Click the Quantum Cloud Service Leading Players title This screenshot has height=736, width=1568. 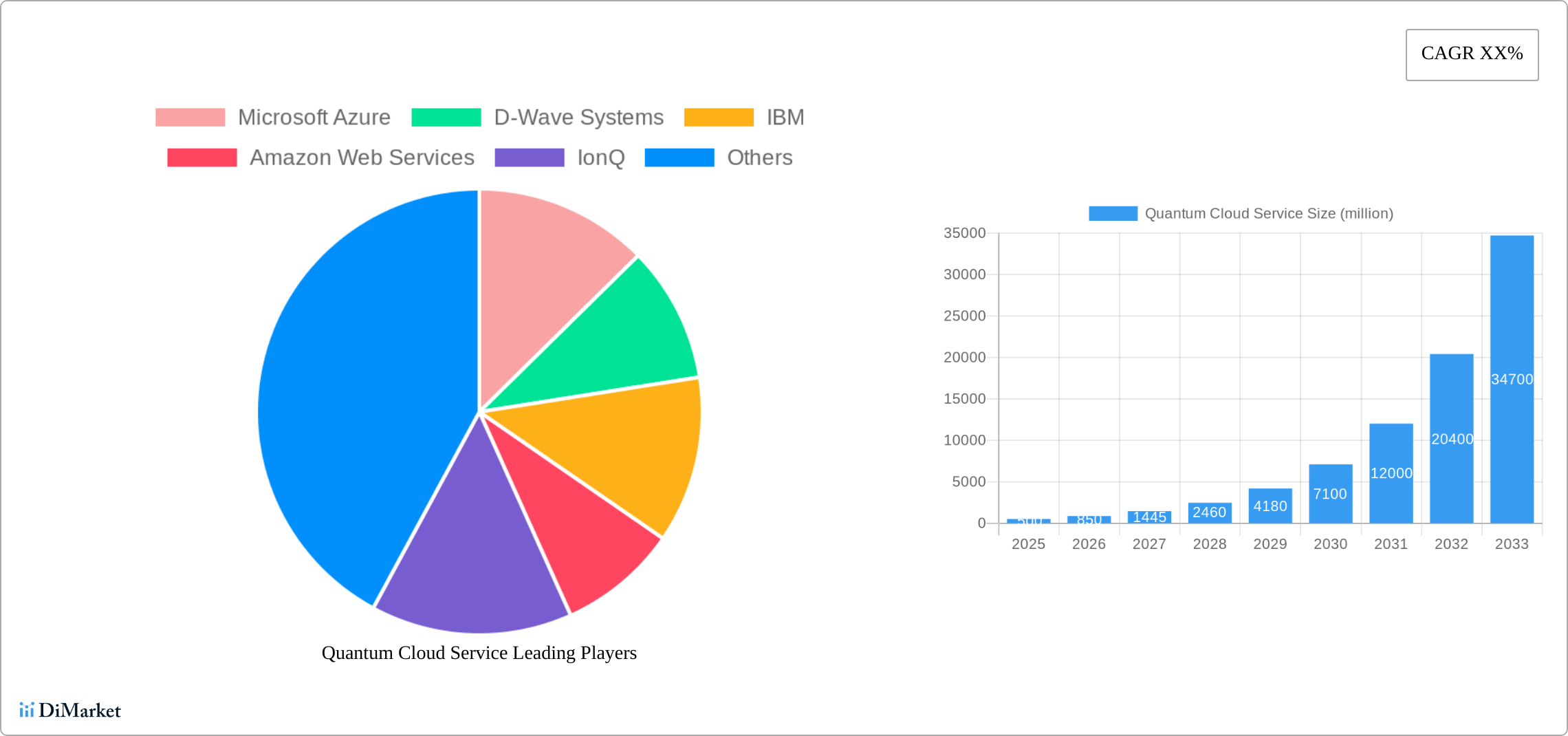479,653
